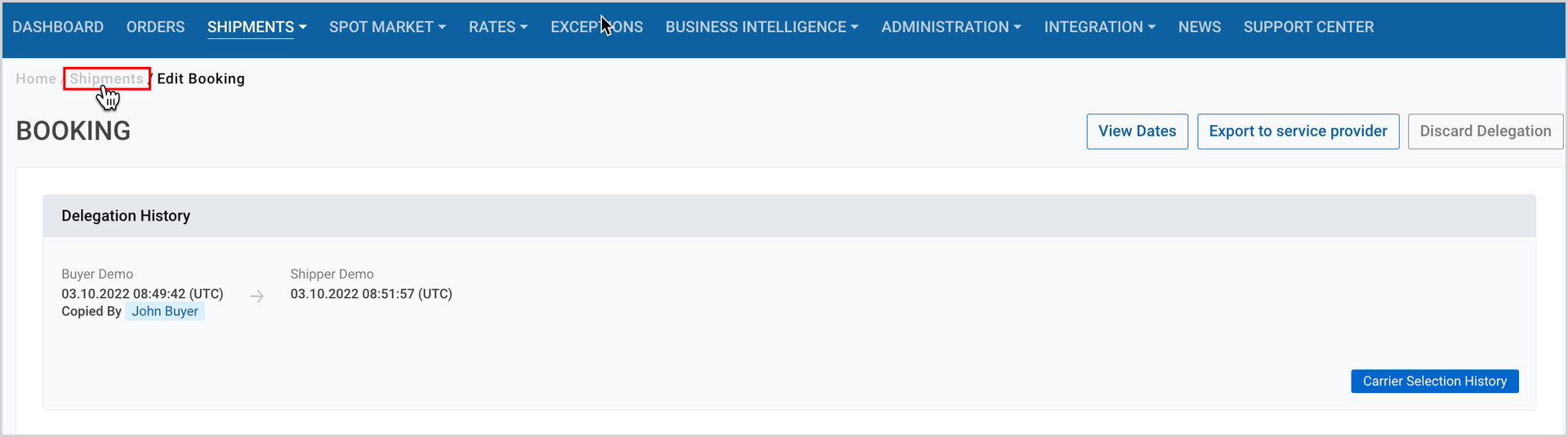Click the Home breadcrumb link
The image size is (1568, 437).
coord(36,78)
